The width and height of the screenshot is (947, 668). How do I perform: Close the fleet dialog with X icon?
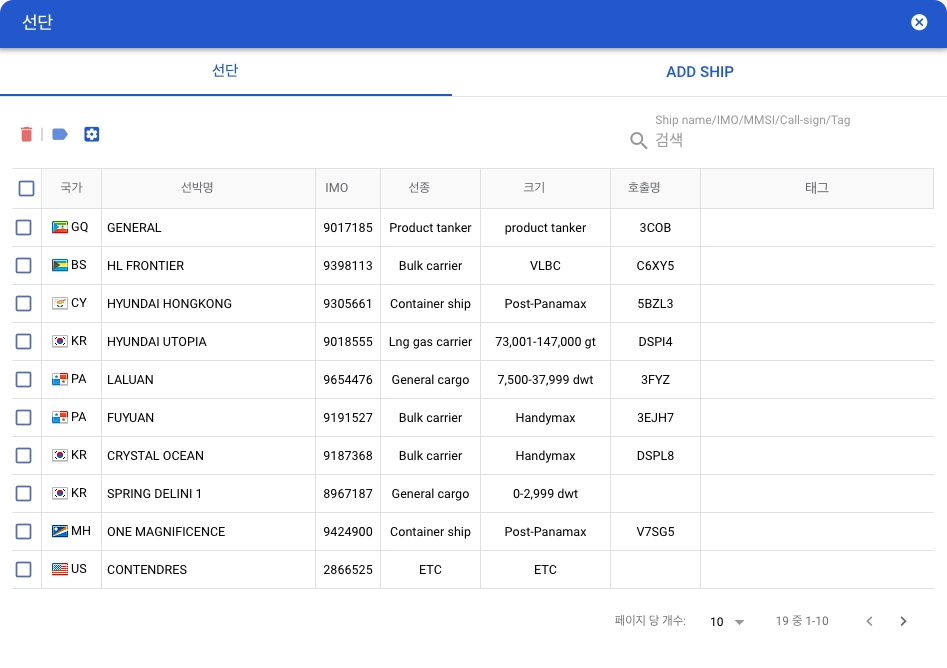click(919, 22)
